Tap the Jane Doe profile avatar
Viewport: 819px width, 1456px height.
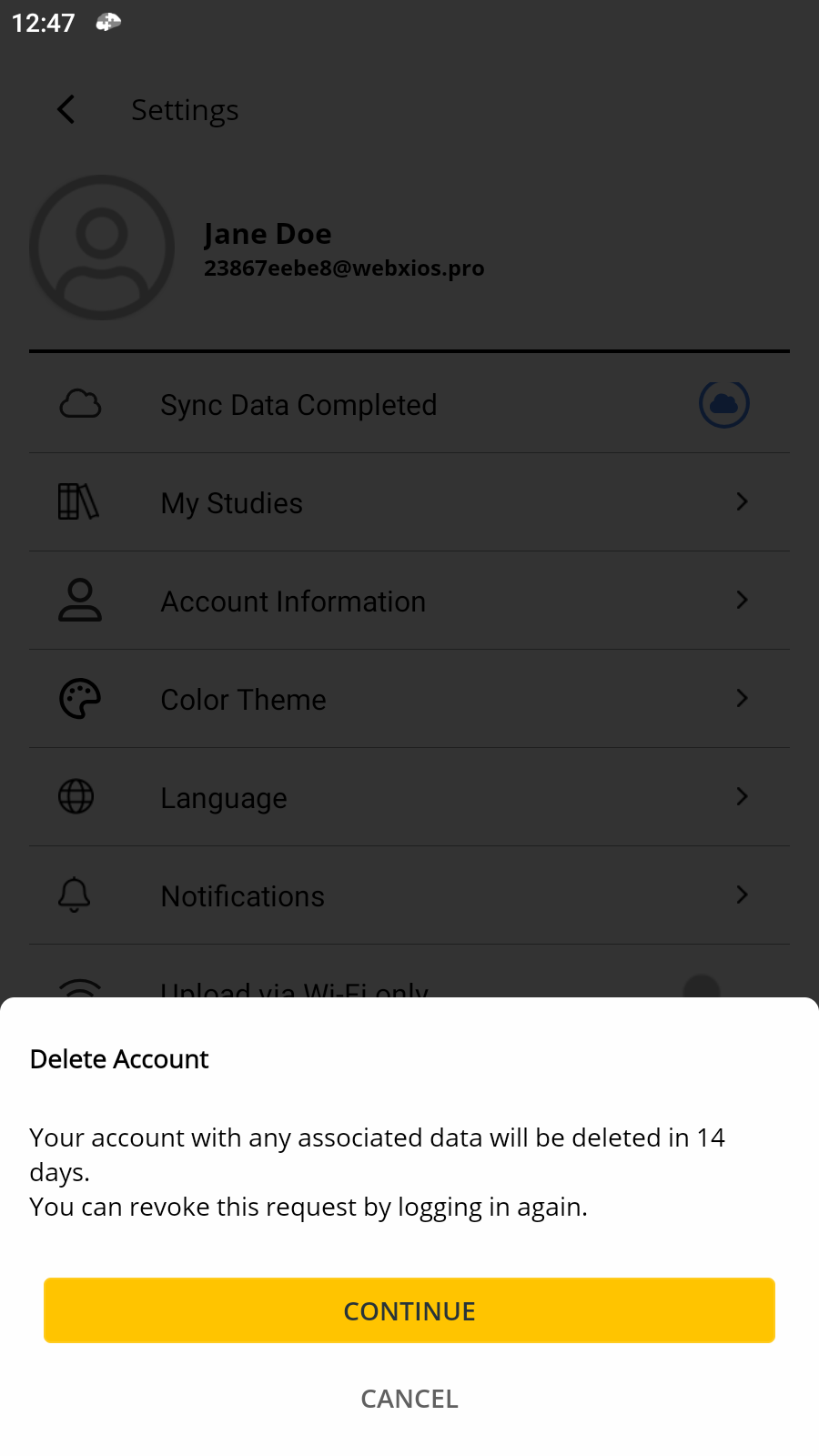pyautogui.click(x=102, y=248)
